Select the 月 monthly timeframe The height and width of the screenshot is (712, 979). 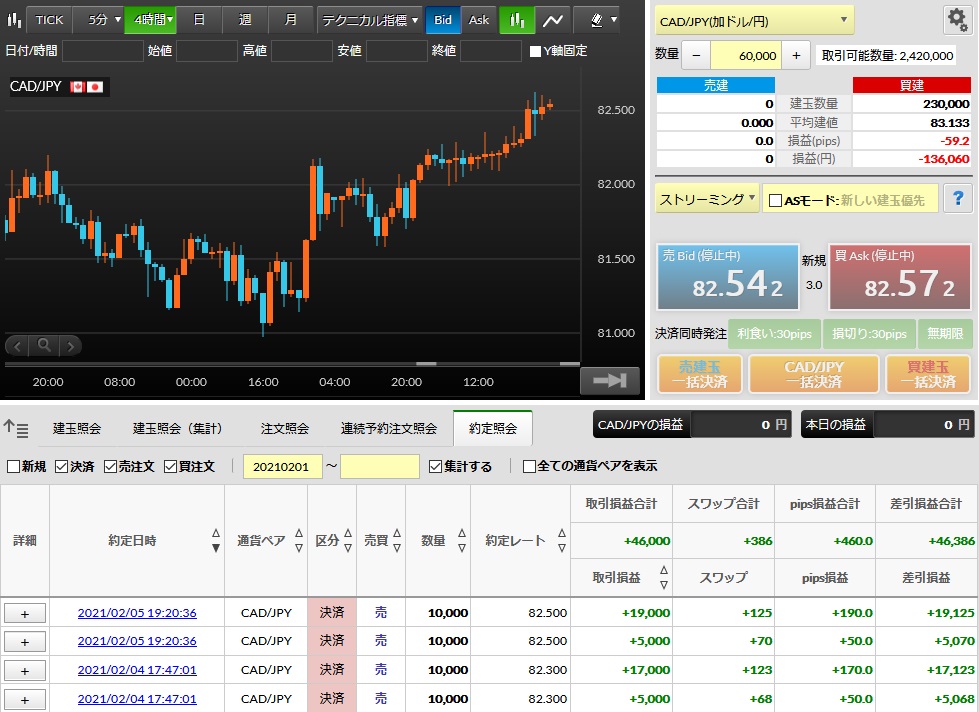click(290, 20)
